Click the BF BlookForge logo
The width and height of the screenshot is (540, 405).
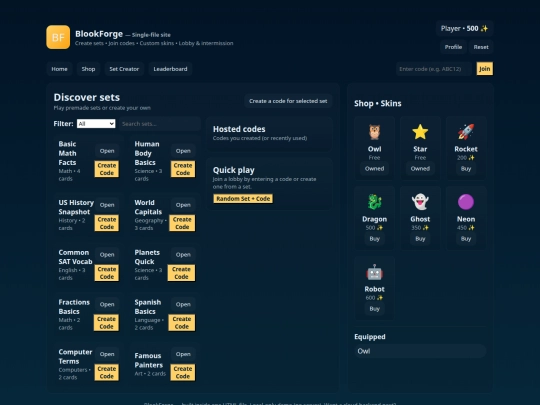(x=58, y=37)
